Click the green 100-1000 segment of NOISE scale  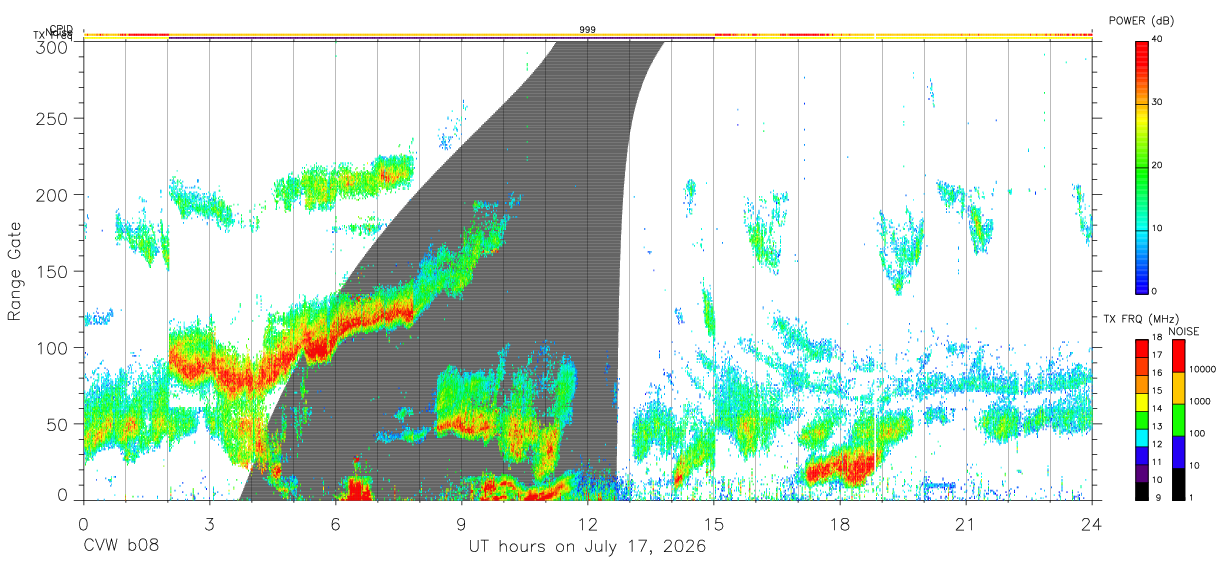tap(1178, 419)
